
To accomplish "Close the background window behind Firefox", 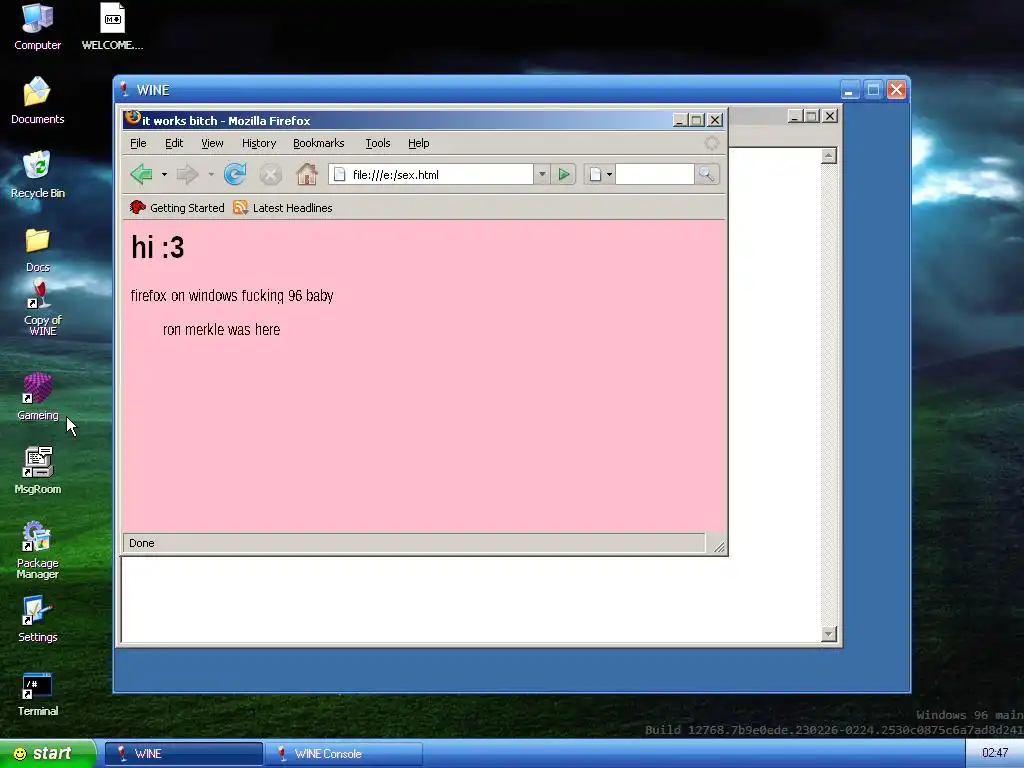I will click(x=830, y=116).
